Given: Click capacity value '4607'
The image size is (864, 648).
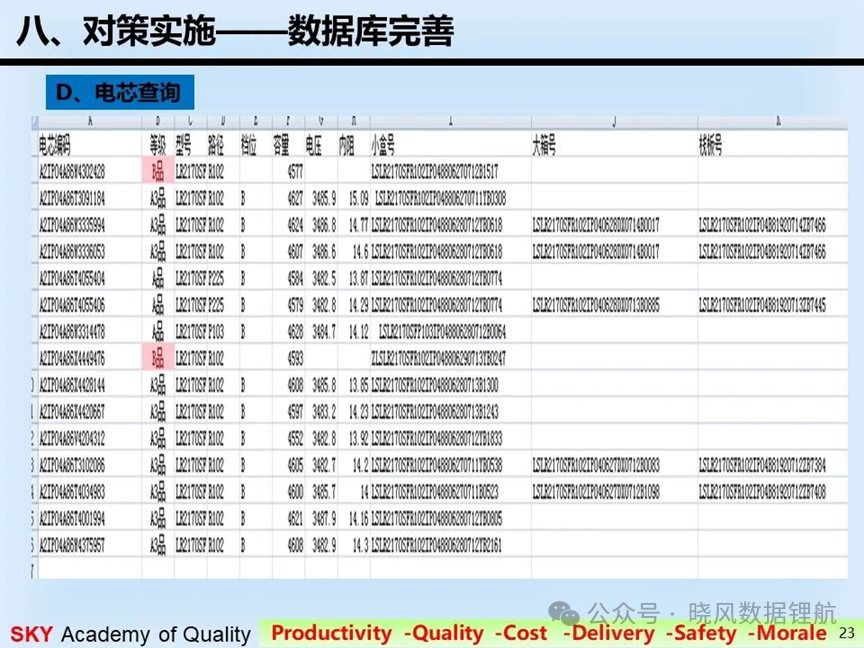Looking at the screenshot, I should (295, 252).
